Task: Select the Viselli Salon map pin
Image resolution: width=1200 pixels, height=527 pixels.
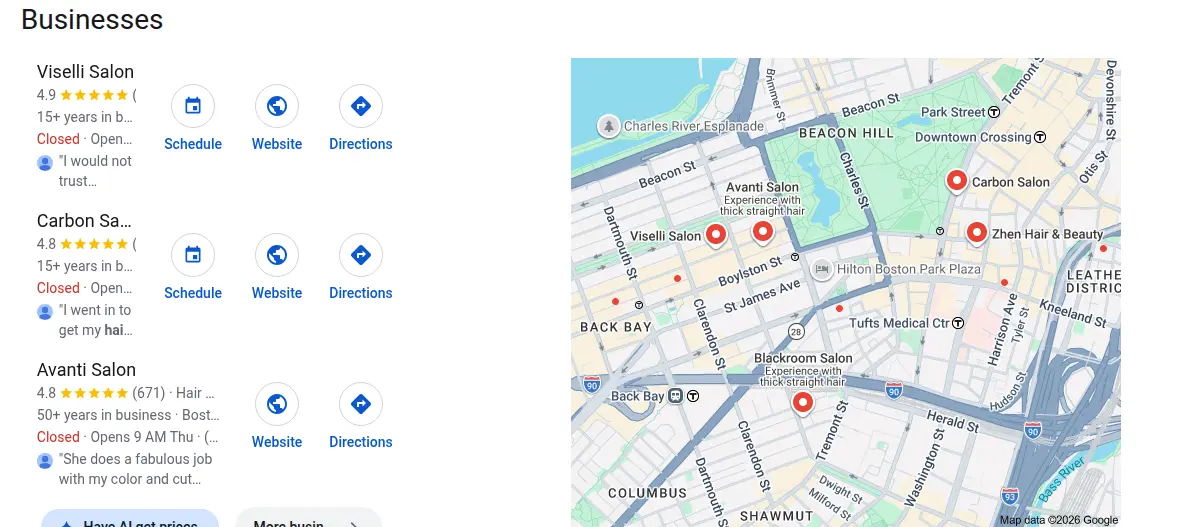Action: pyautogui.click(x=715, y=235)
